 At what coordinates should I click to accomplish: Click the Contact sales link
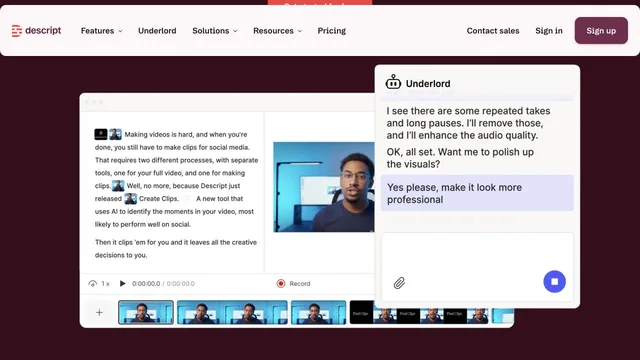[x=493, y=31]
